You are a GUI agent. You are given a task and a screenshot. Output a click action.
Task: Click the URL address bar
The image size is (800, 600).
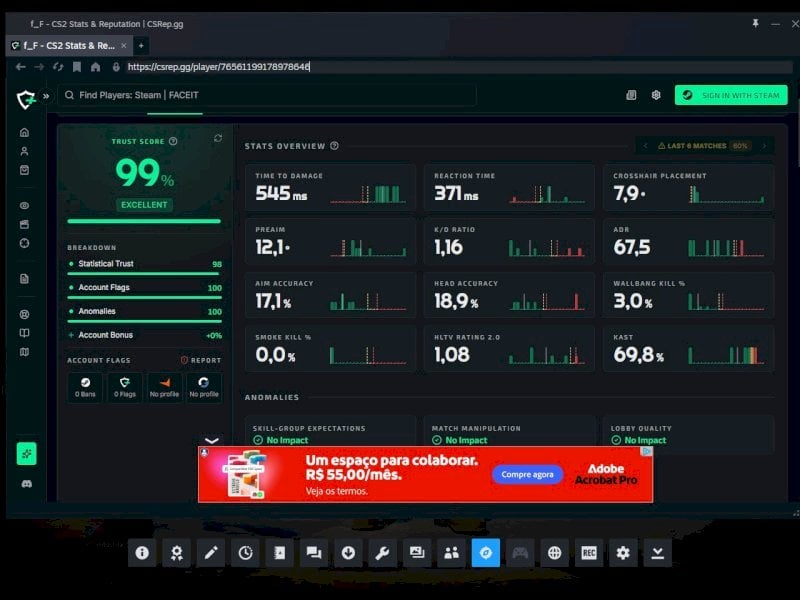point(459,67)
